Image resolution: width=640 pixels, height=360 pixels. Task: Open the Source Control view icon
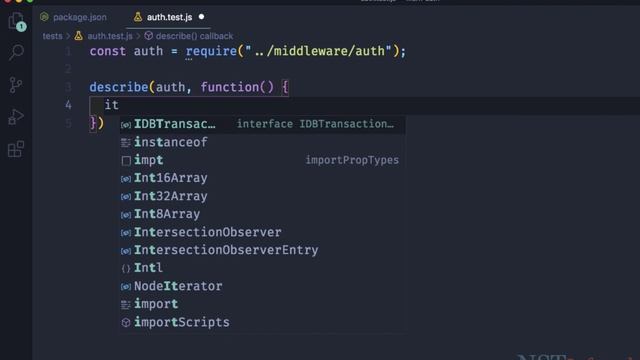pos(16,85)
